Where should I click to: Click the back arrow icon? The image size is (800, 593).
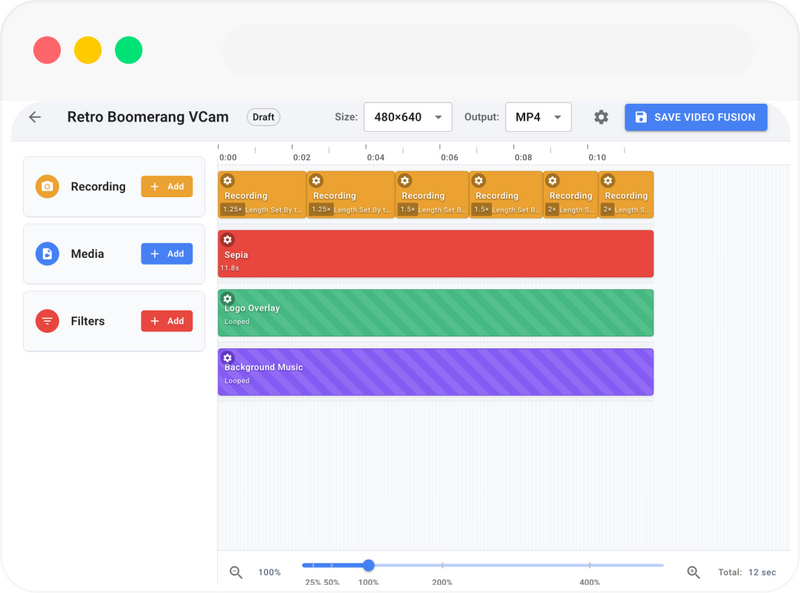(35, 117)
